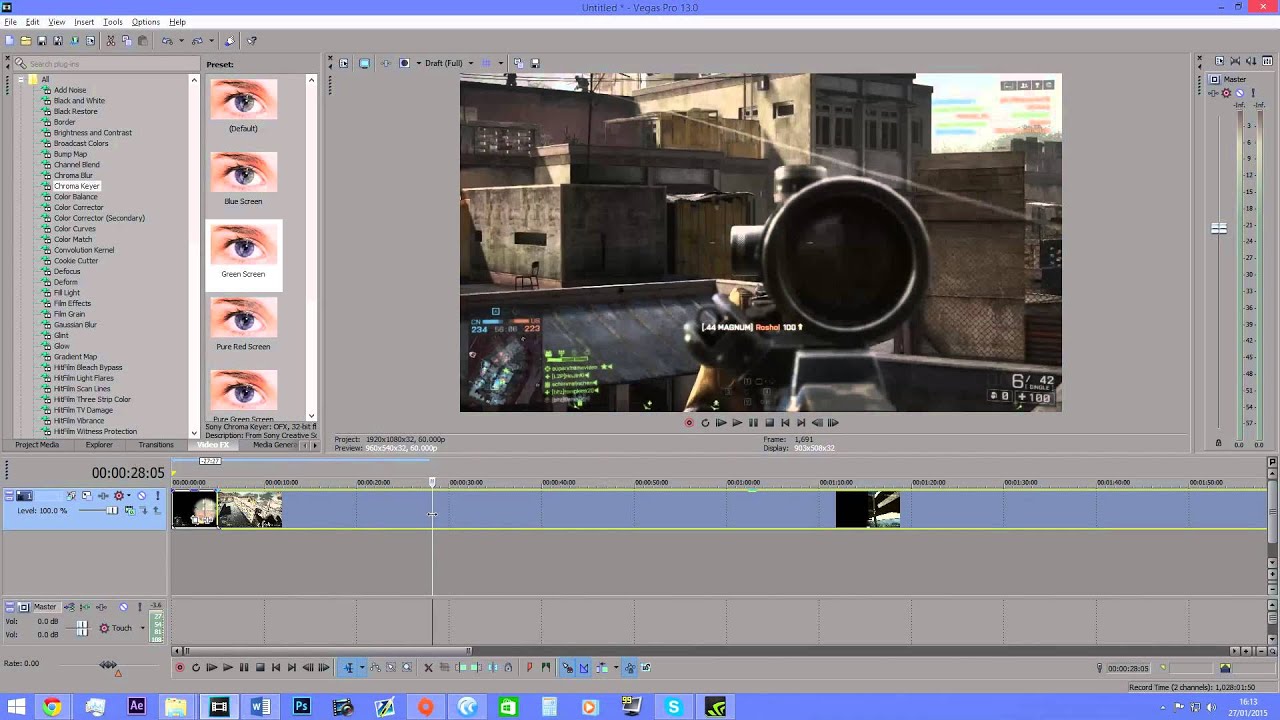Screen dimensions: 1280x720
Task: Toggle Ignore Event Grouping
Action: 646,667
